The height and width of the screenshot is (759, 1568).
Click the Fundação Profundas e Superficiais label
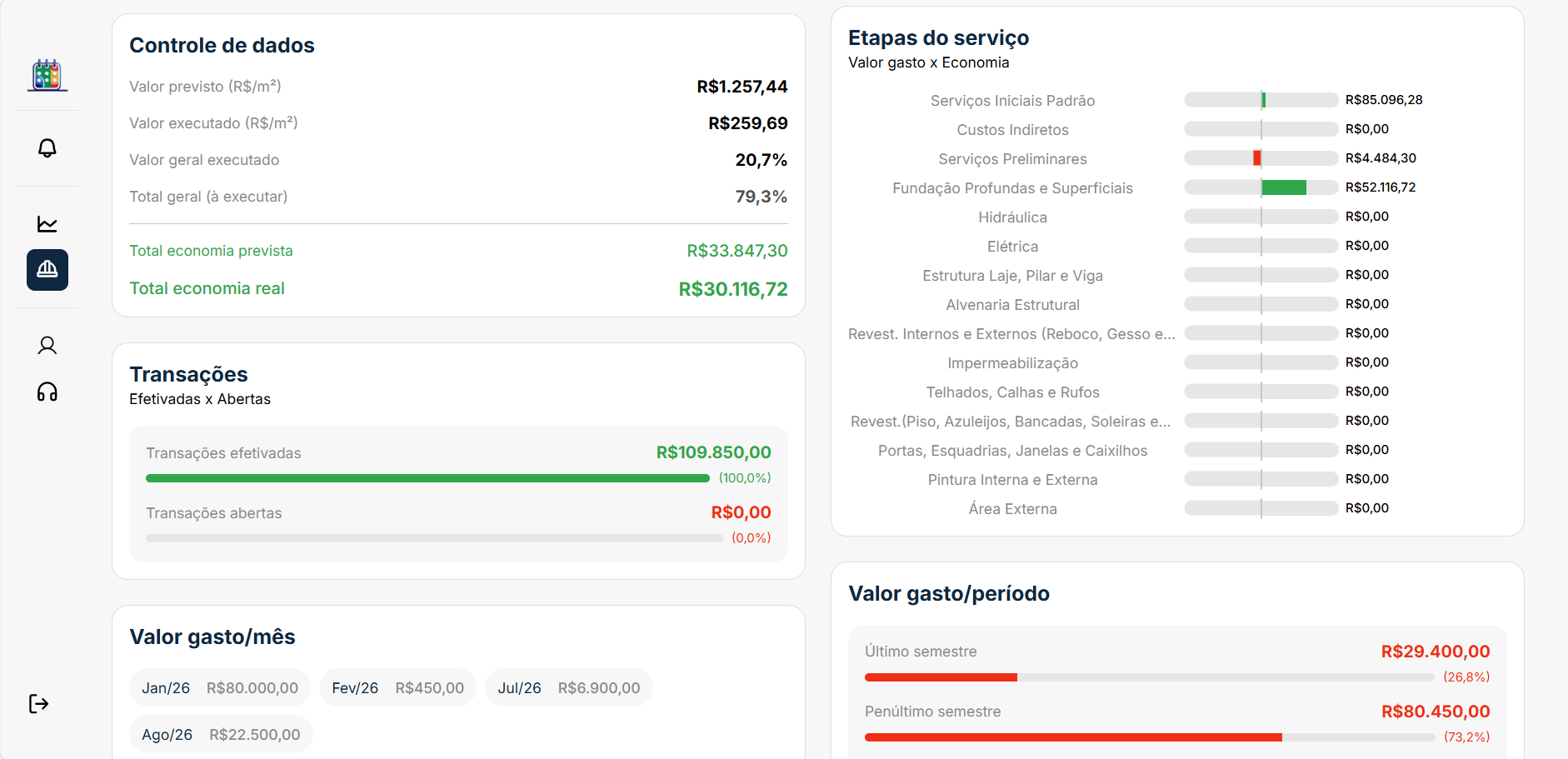click(x=1012, y=188)
